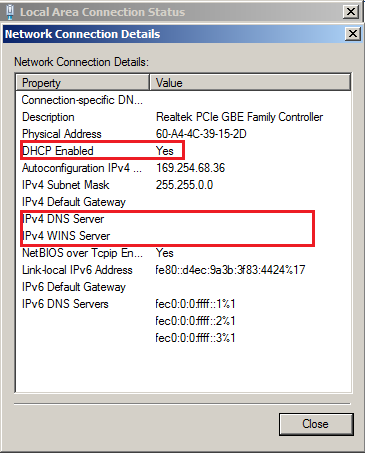Viewport: 365px width, 453px height.
Task: Select the IPv4 WINS Server row
Action: coord(183,236)
